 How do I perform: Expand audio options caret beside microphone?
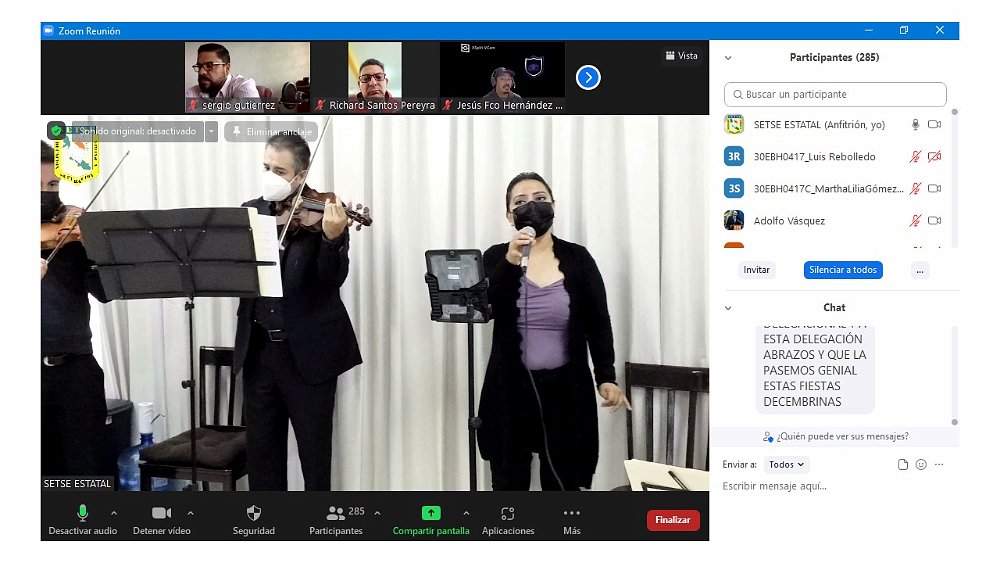(113, 513)
